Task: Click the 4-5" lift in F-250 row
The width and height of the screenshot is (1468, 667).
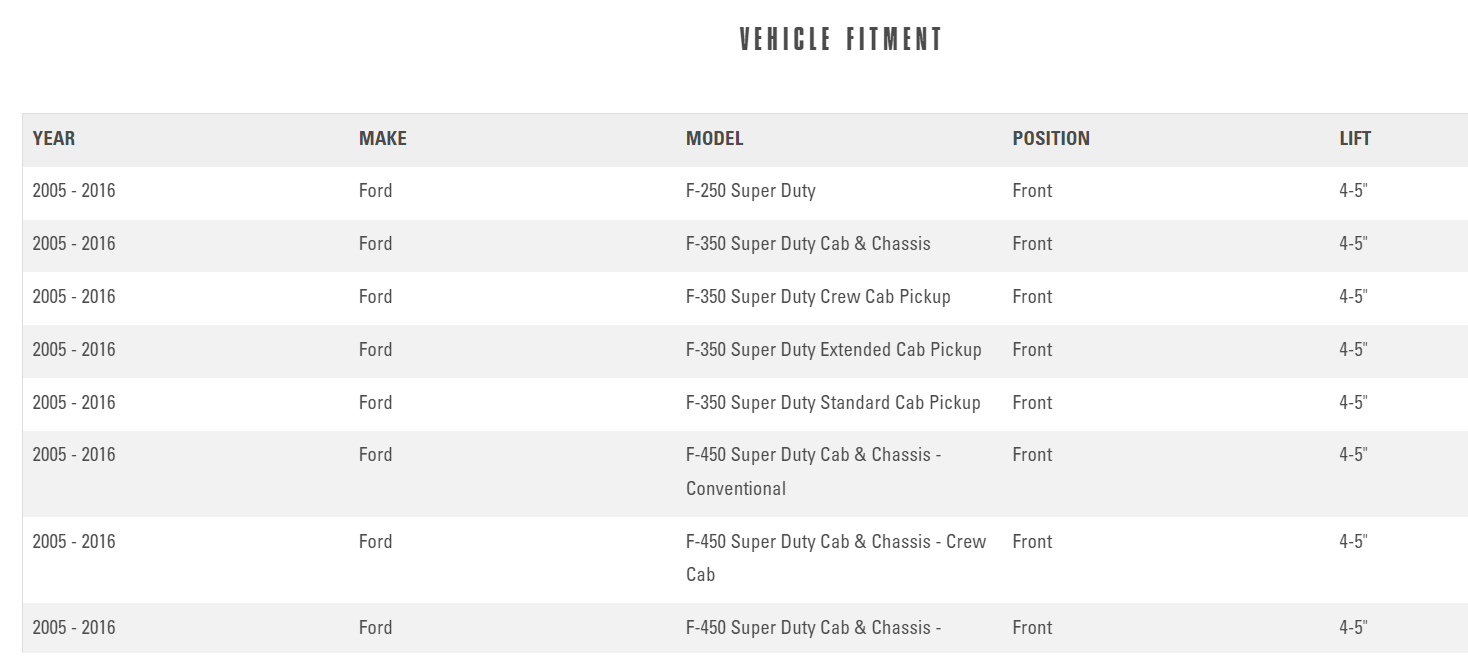Action: [x=1353, y=191]
